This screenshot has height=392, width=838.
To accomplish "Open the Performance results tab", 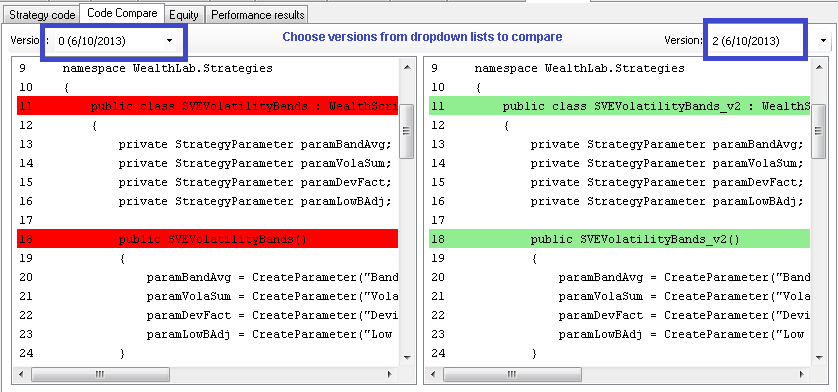I will pyautogui.click(x=258, y=15).
